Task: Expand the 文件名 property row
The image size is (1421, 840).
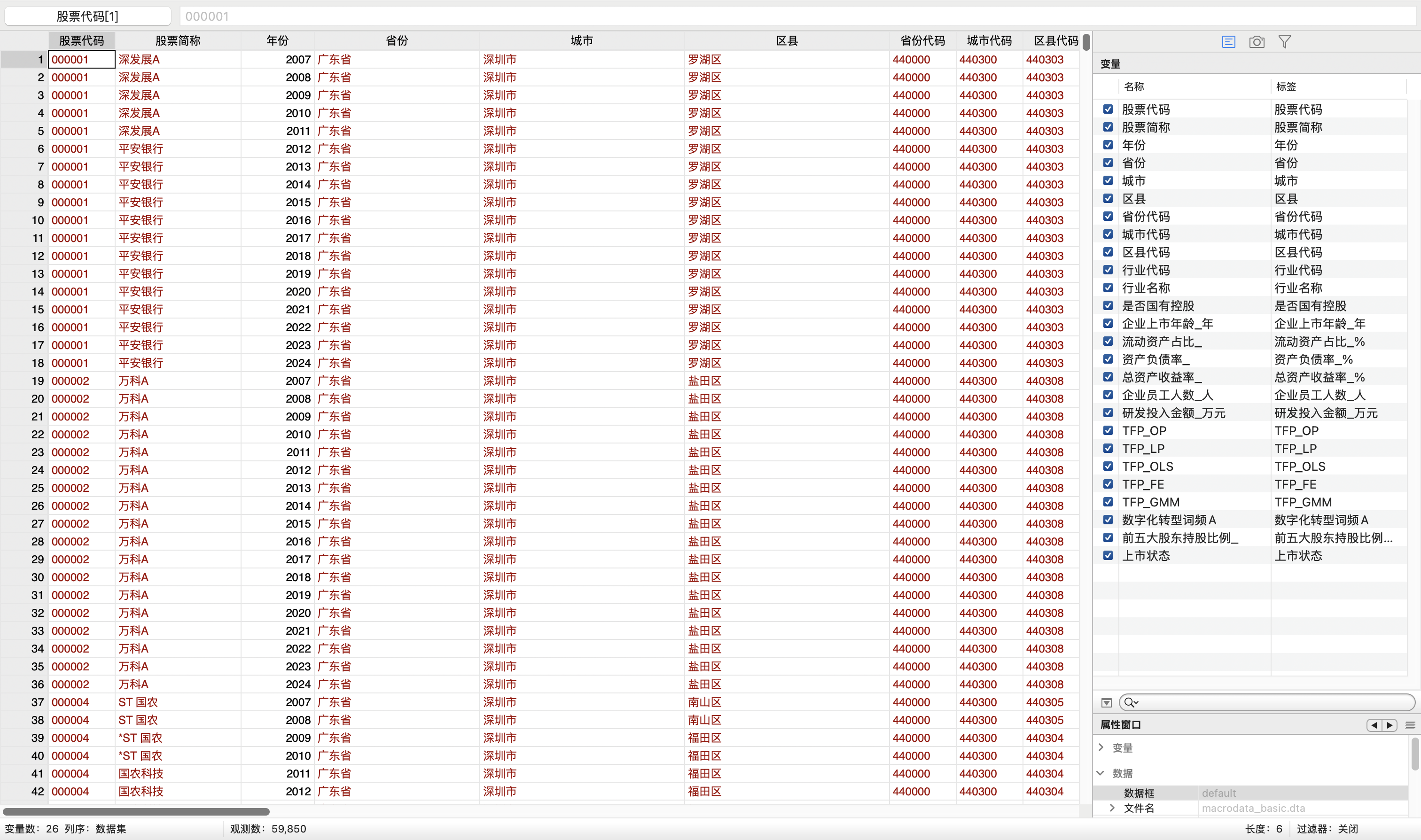Action: tap(1112, 809)
